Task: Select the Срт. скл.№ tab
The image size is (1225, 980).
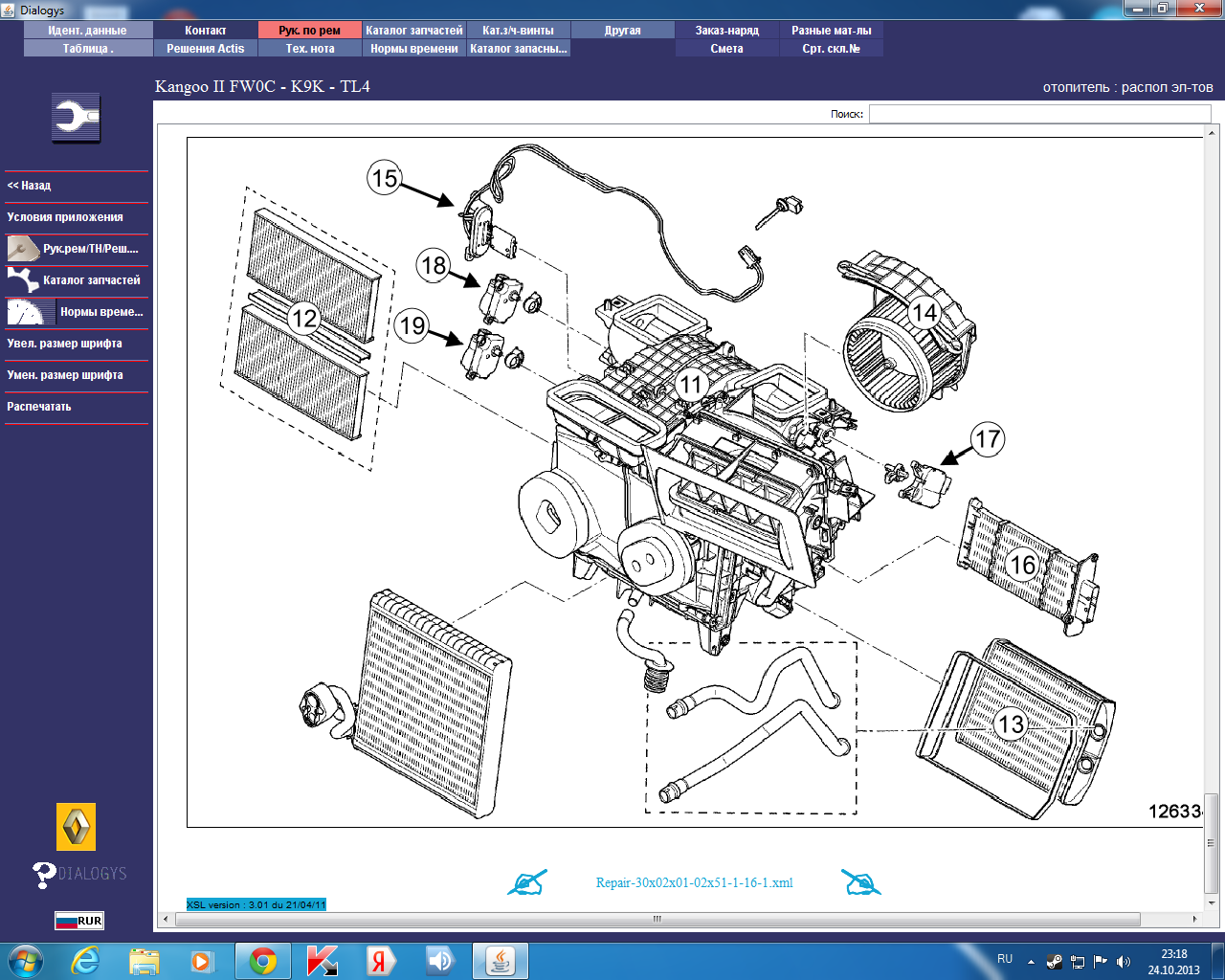Action: click(832, 49)
